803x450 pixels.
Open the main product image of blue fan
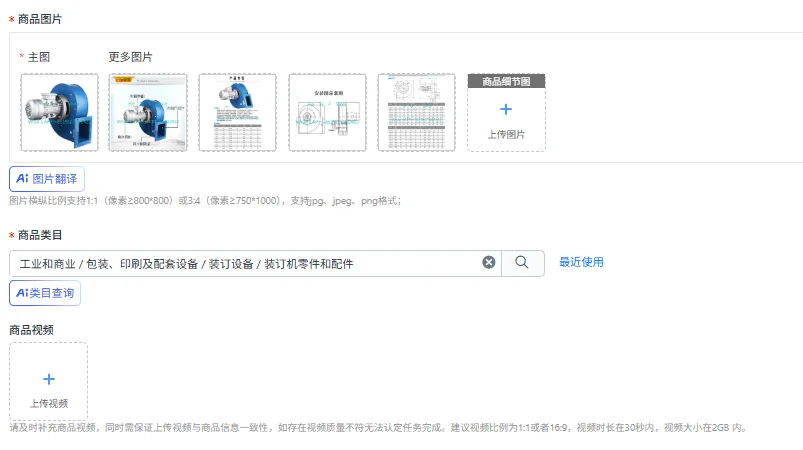point(59,112)
